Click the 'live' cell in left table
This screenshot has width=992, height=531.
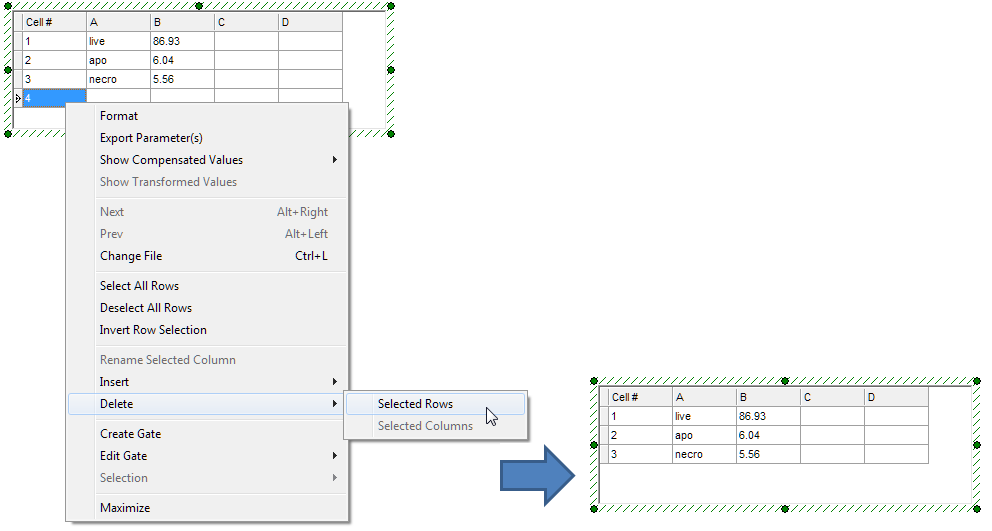coord(117,41)
